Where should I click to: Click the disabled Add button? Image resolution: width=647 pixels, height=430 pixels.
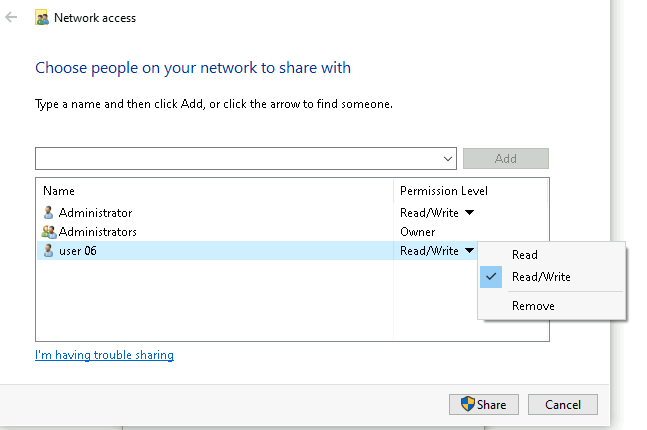[x=506, y=158]
